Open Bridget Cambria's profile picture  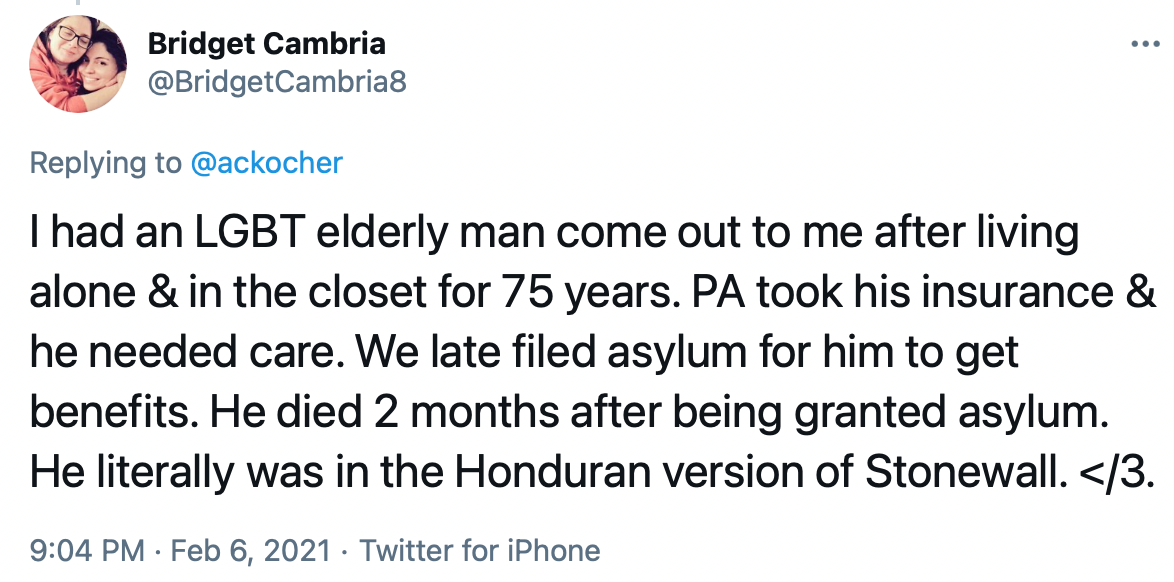[x=78, y=64]
